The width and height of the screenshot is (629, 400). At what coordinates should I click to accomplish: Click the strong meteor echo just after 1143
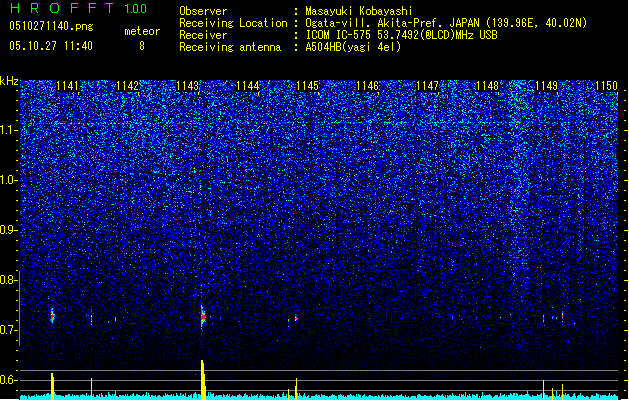coord(203,317)
